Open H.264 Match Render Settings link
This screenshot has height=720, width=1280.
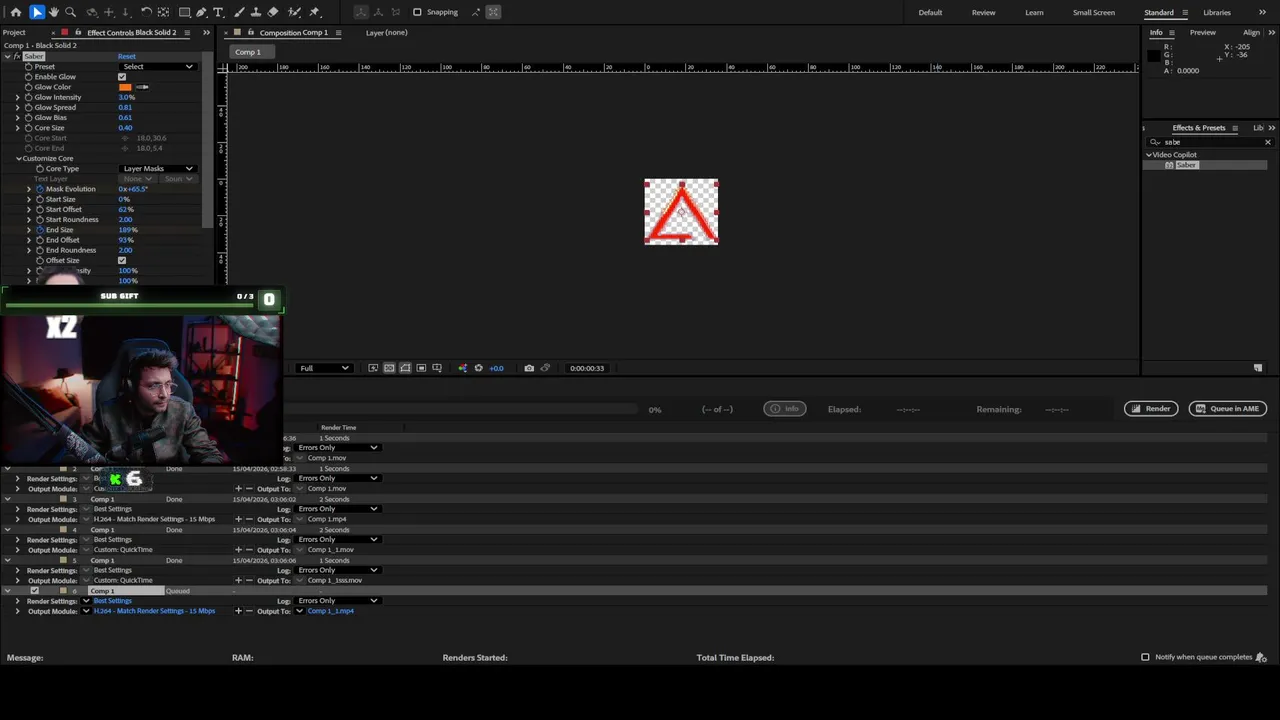click(x=154, y=611)
